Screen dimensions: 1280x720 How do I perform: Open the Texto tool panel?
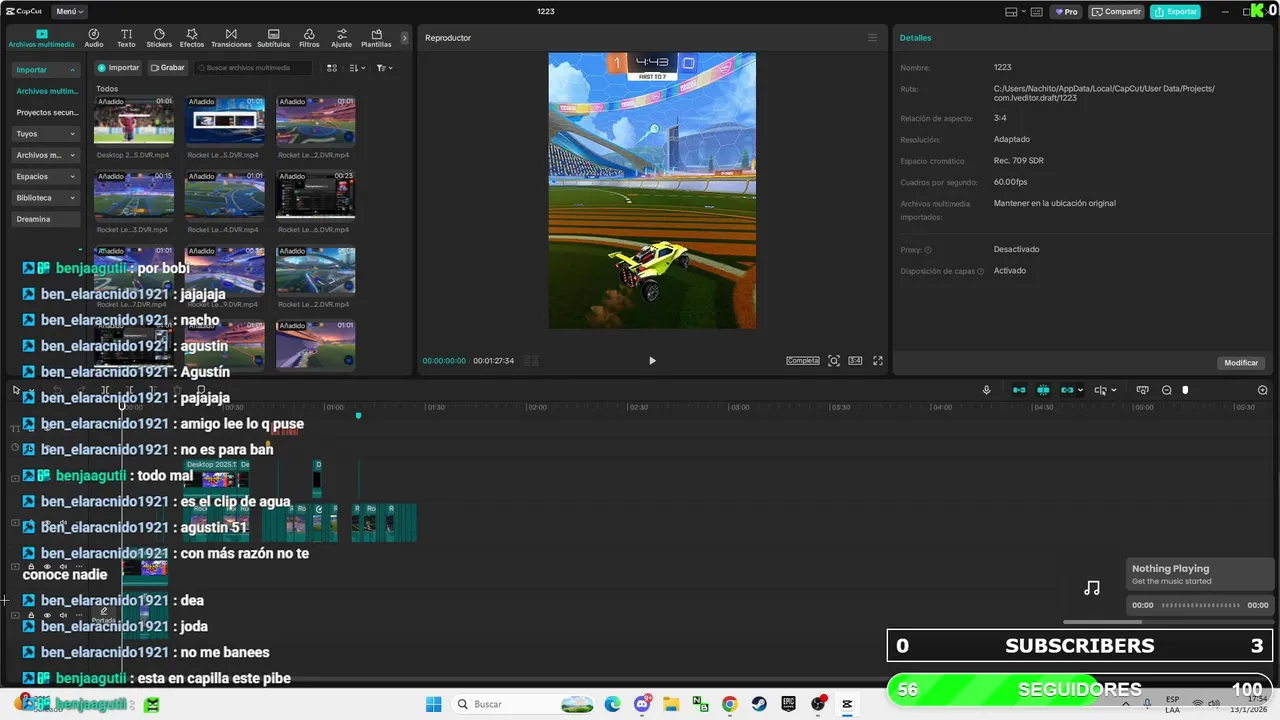(126, 39)
